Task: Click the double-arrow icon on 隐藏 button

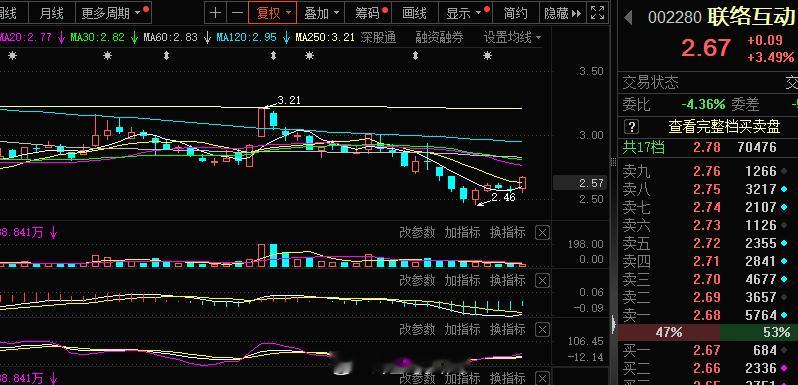Action: pyautogui.click(x=577, y=13)
